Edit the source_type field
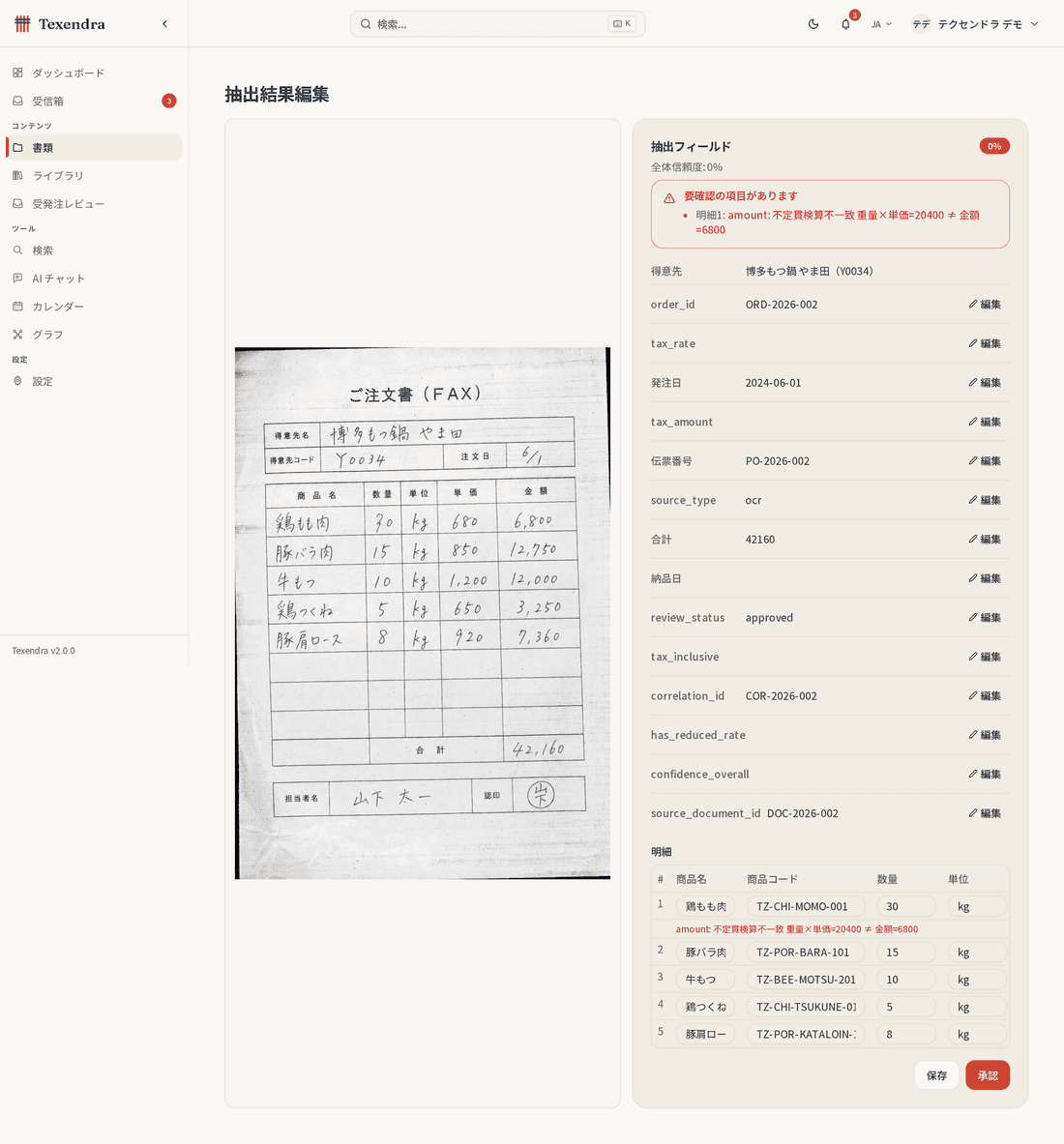Screen dimensions: 1064x1144 pyautogui.click(x=985, y=501)
